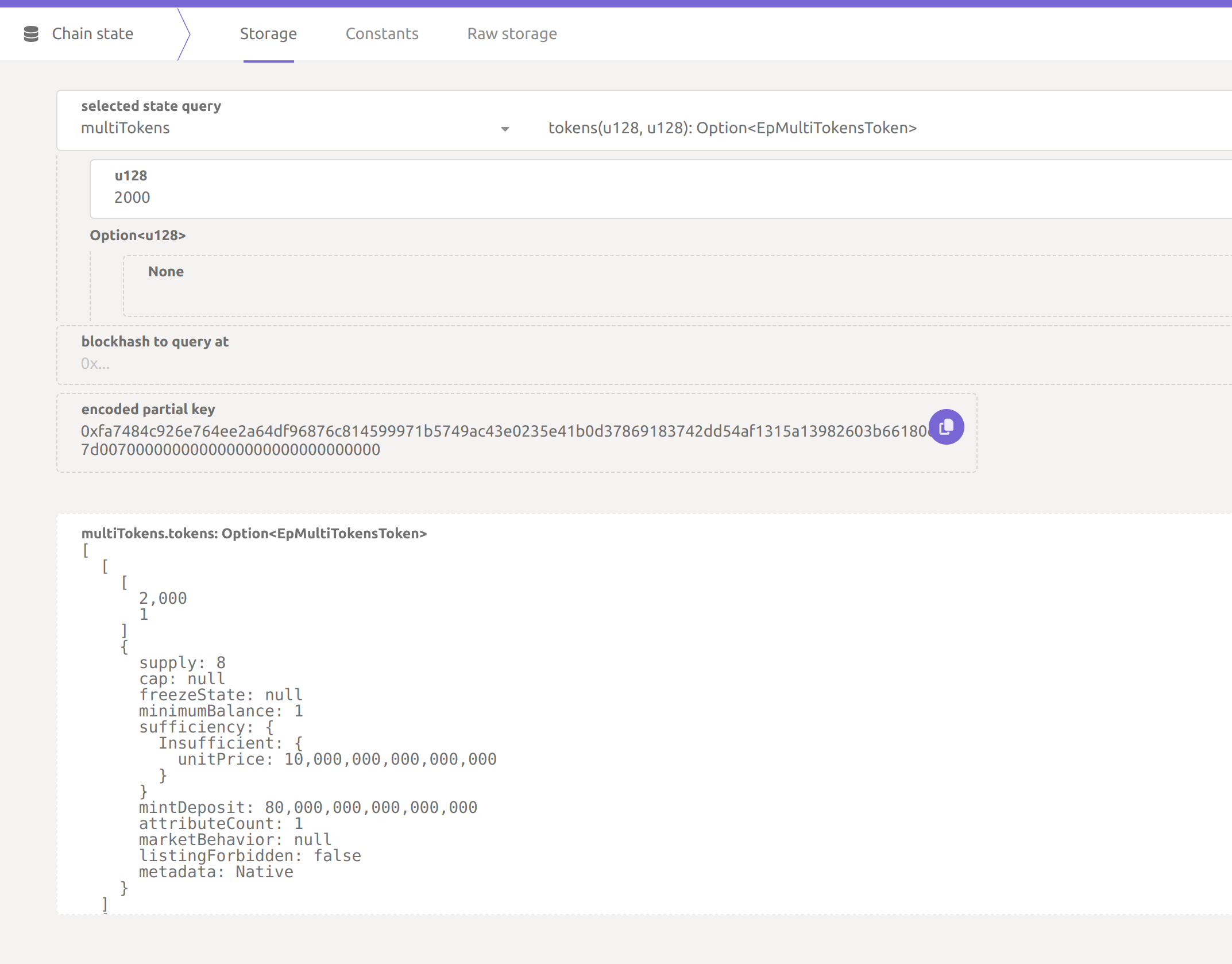The image size is (1232, 964).
Task: Select the 'freezeState: null' line
Action: (x=221, y=695)
